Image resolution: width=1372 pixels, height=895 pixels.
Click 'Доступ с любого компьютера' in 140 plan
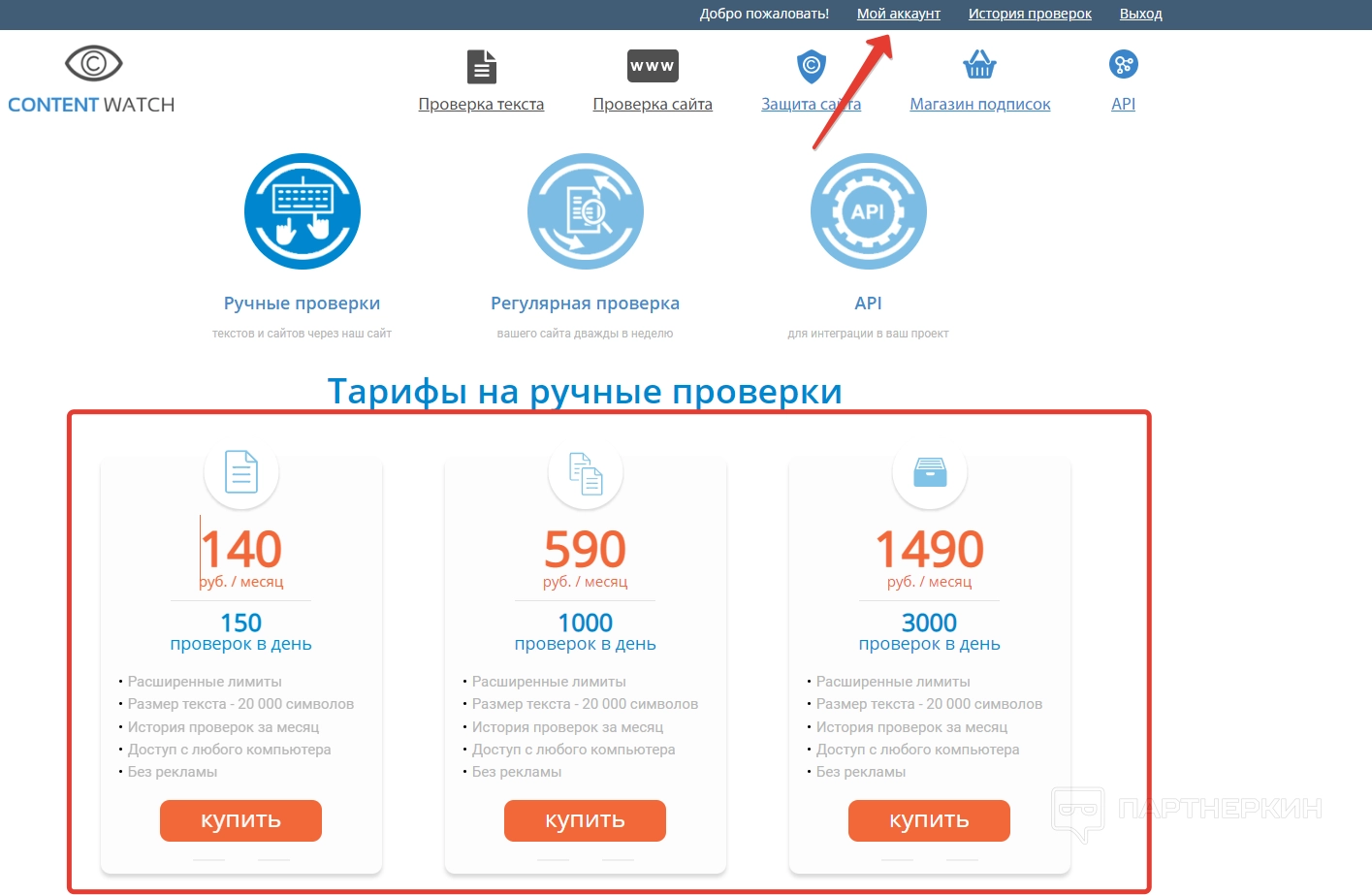(x=229, y=750)
